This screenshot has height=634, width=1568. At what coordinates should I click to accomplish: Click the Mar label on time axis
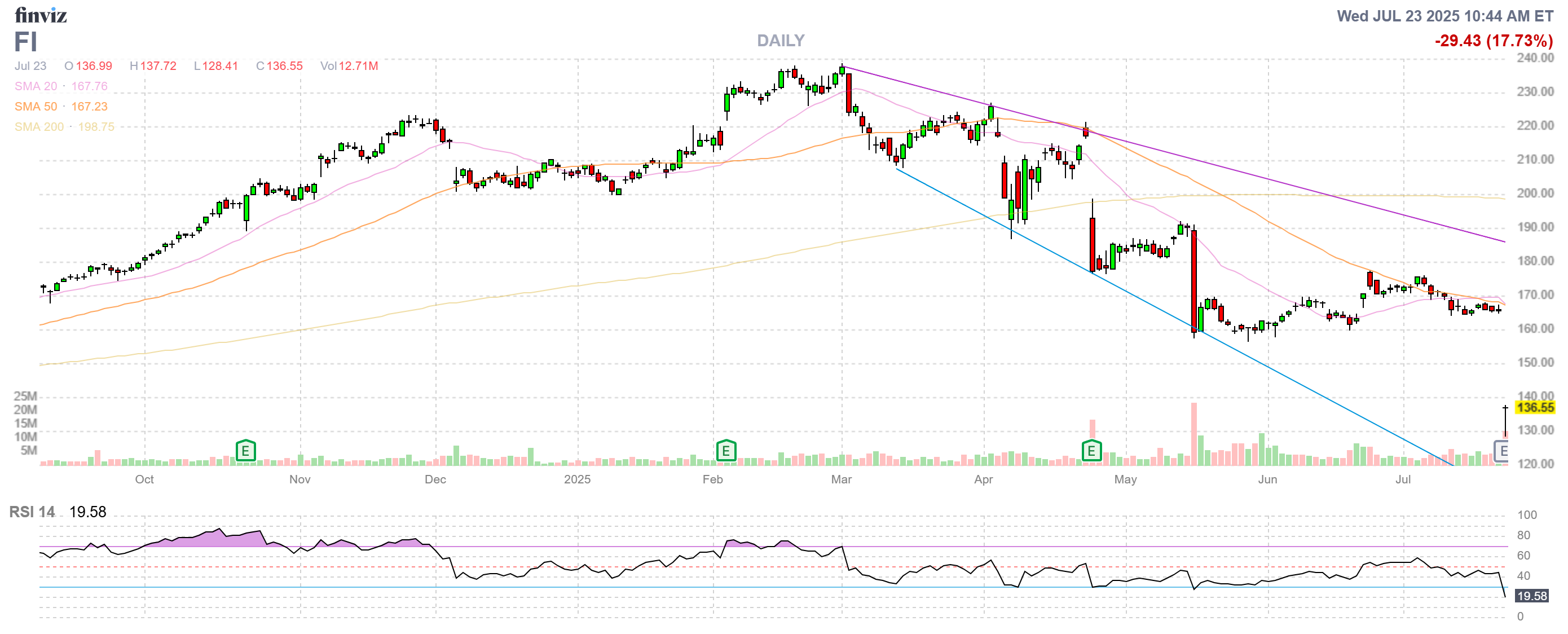[x=841, y=479]
